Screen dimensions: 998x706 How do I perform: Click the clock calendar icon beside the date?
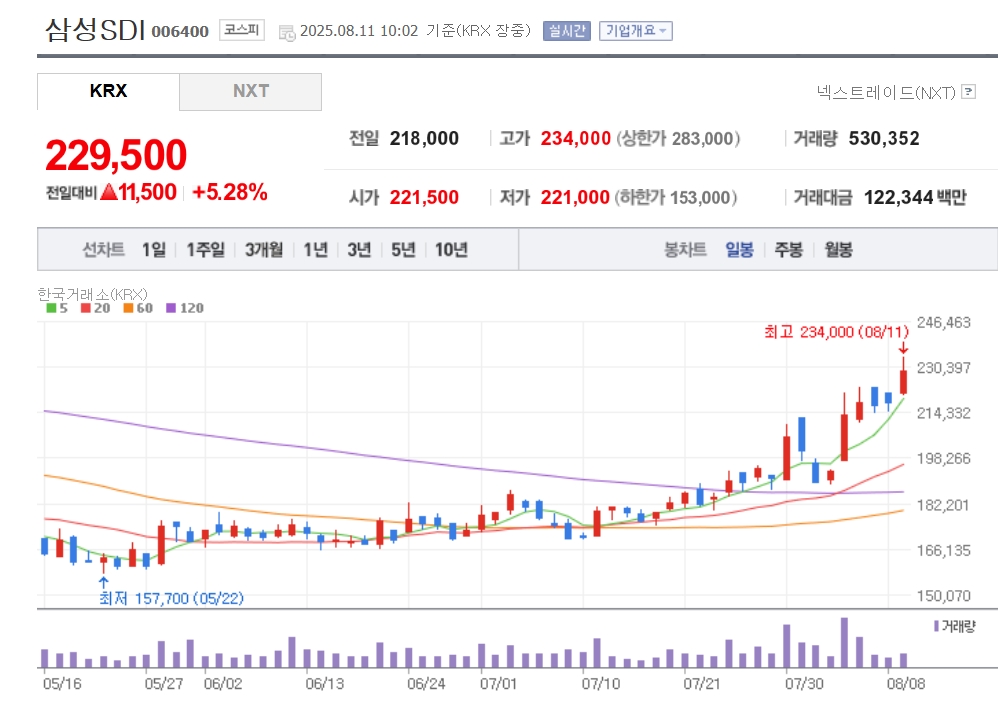(287, 32)
